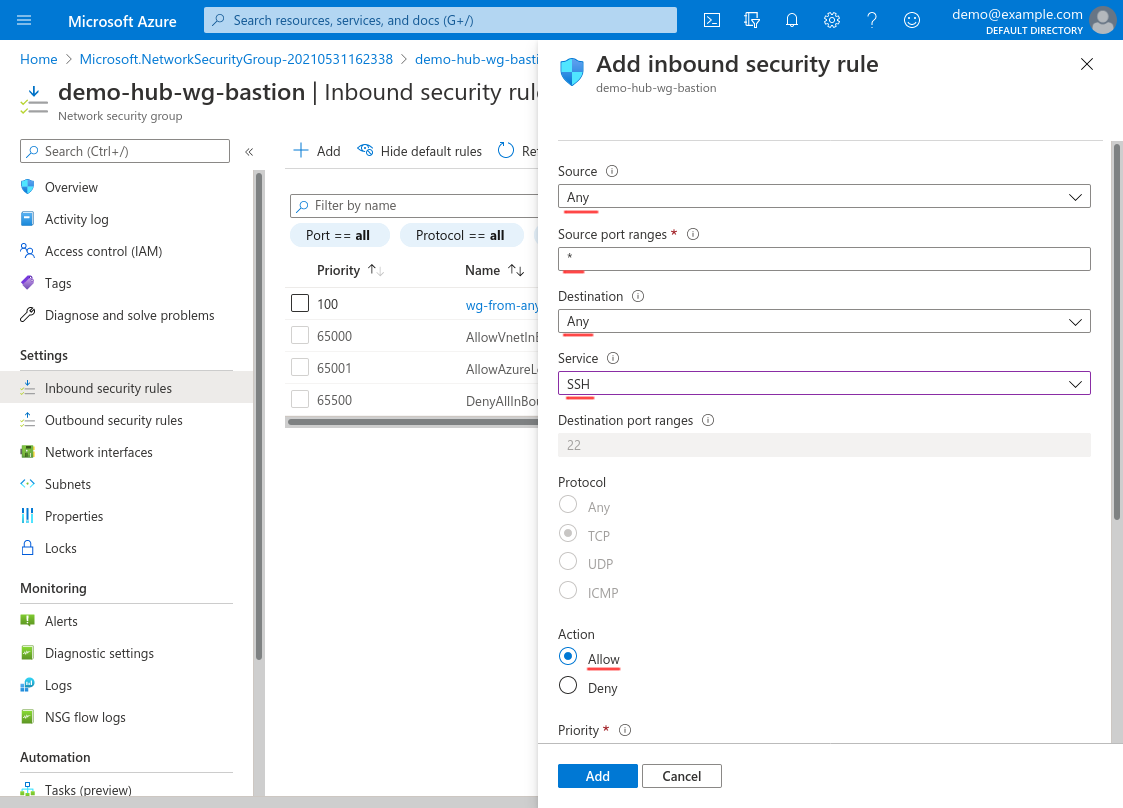Click the feedback smiley icon
The image size is (1123, 808).
pyautogui.click(x=912, y=20)
